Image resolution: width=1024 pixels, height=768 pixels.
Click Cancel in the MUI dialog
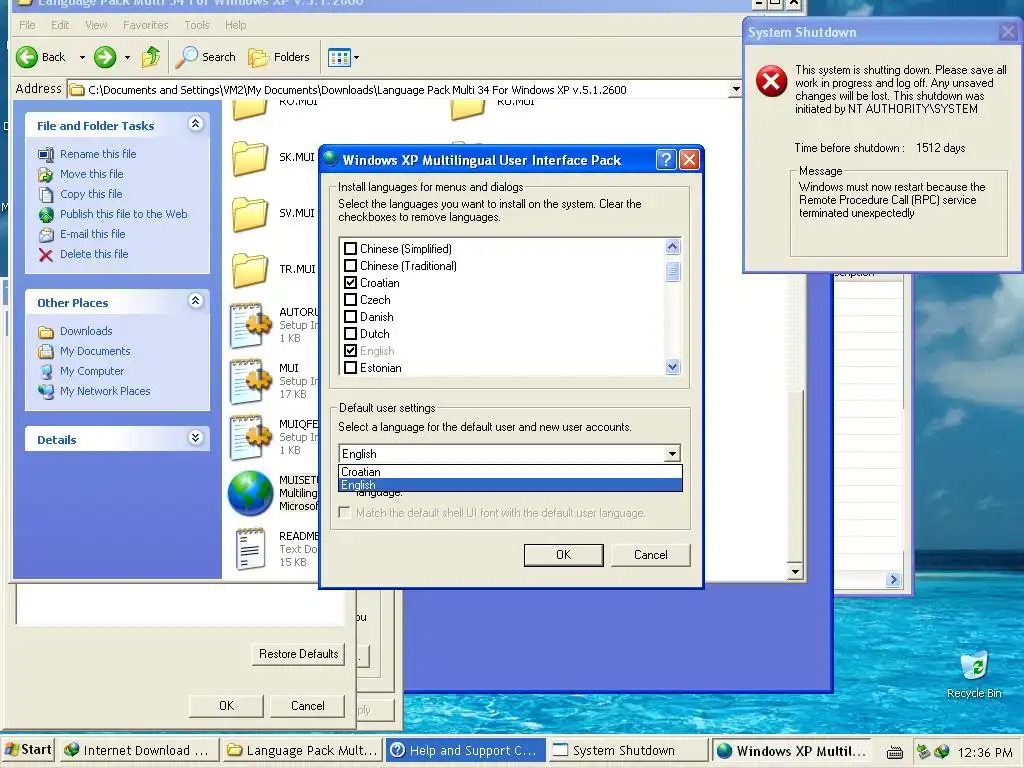(x=651, y=555)
